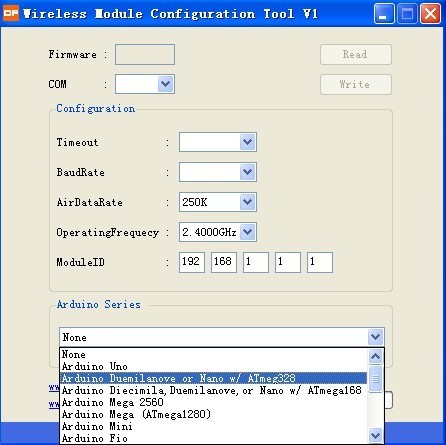Click the Firmware text field
This screenshot has height=445, width=446.
tap(145, 54)
